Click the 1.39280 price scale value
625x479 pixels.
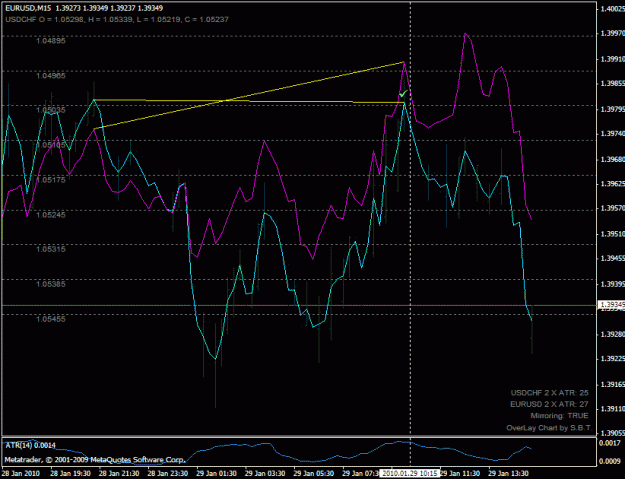tap(613, 334)
